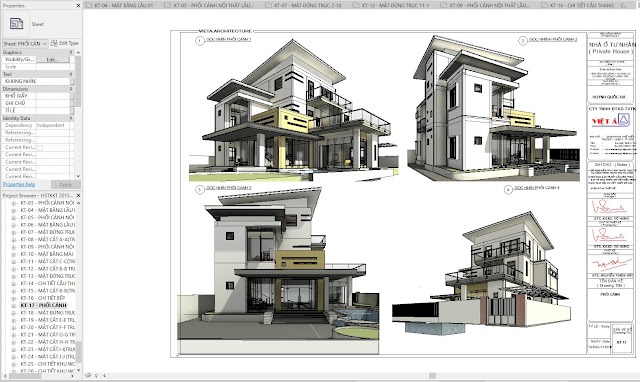Click associate-parameter button beside KHUNG NHÌN
The image size is (640, 382).
(x=72, y=82)
